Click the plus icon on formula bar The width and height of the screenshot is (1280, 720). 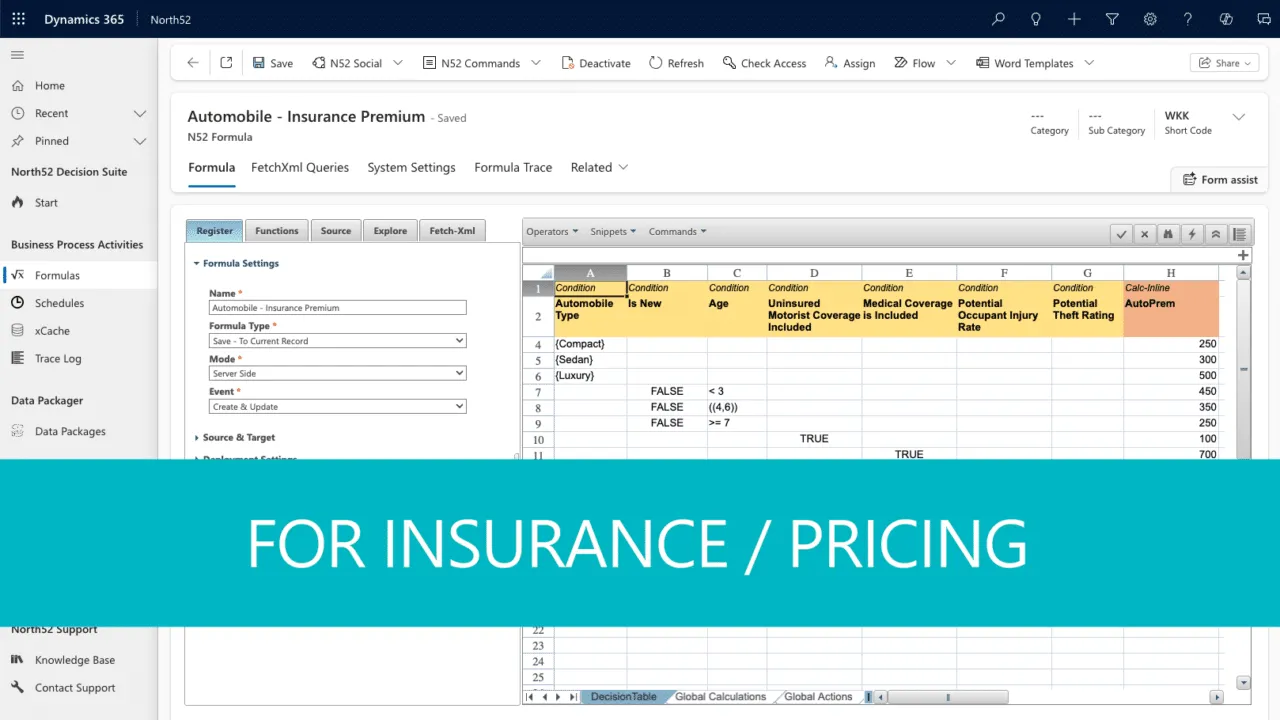pyautogui.click(x=1243, y=255)
